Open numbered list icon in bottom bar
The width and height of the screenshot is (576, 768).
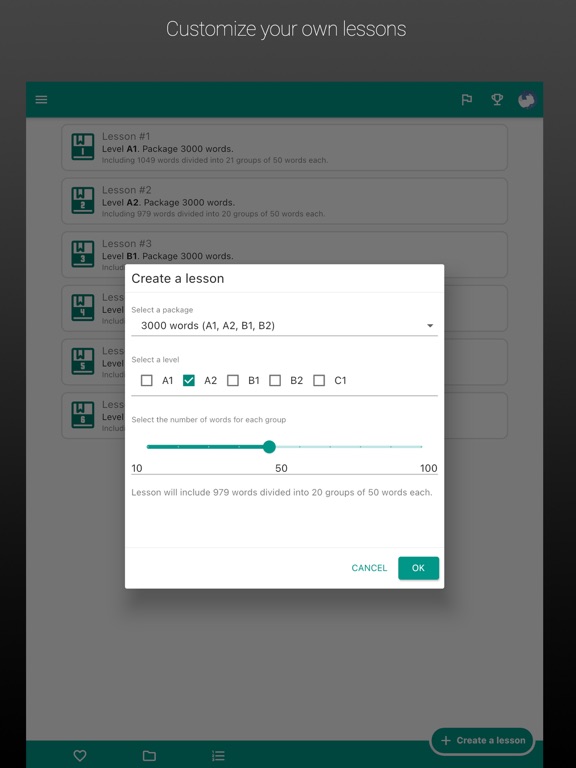pyautogui.click(x=218, y=755)
